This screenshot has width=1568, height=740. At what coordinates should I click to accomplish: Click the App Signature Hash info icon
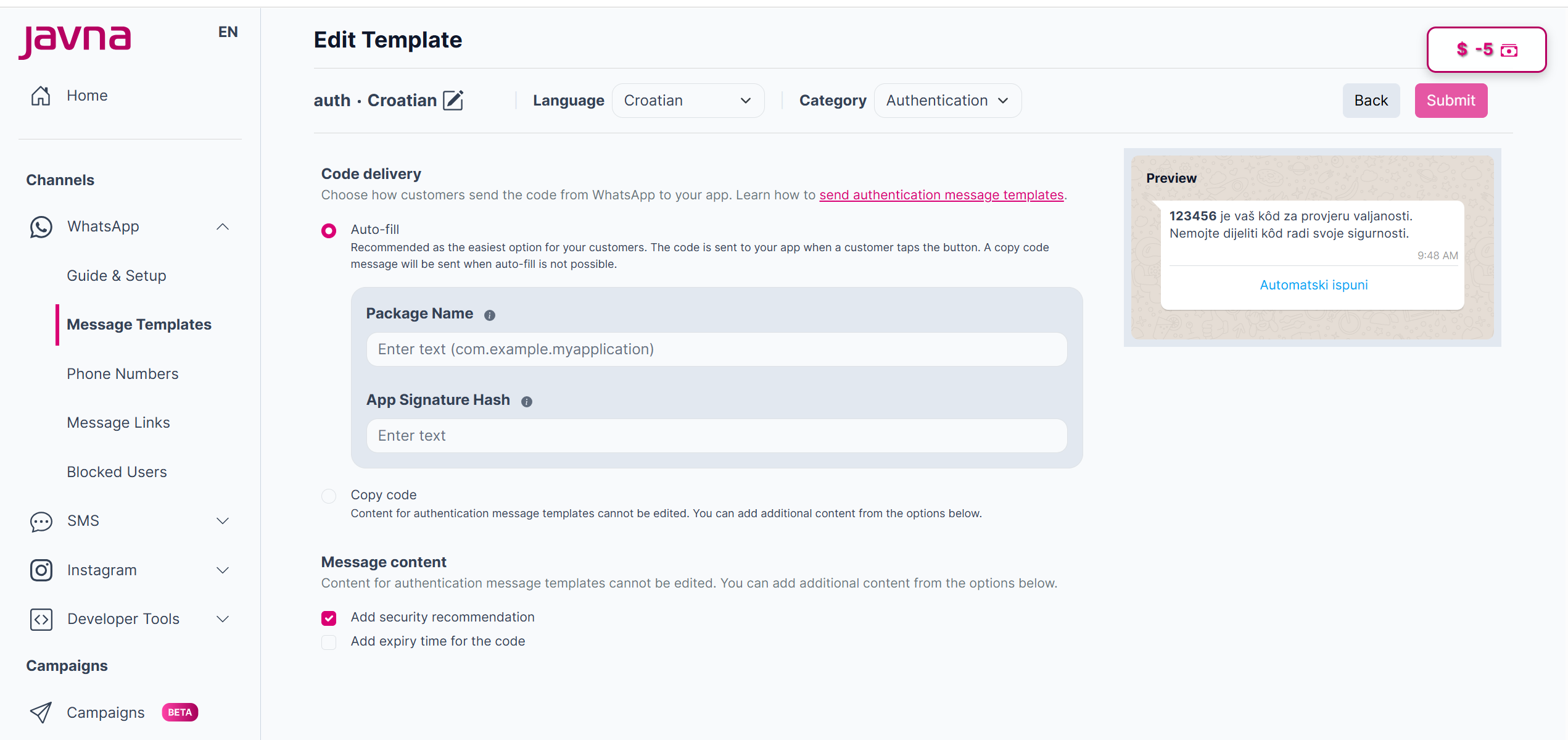pyautogui.click(x=527, y=402)
